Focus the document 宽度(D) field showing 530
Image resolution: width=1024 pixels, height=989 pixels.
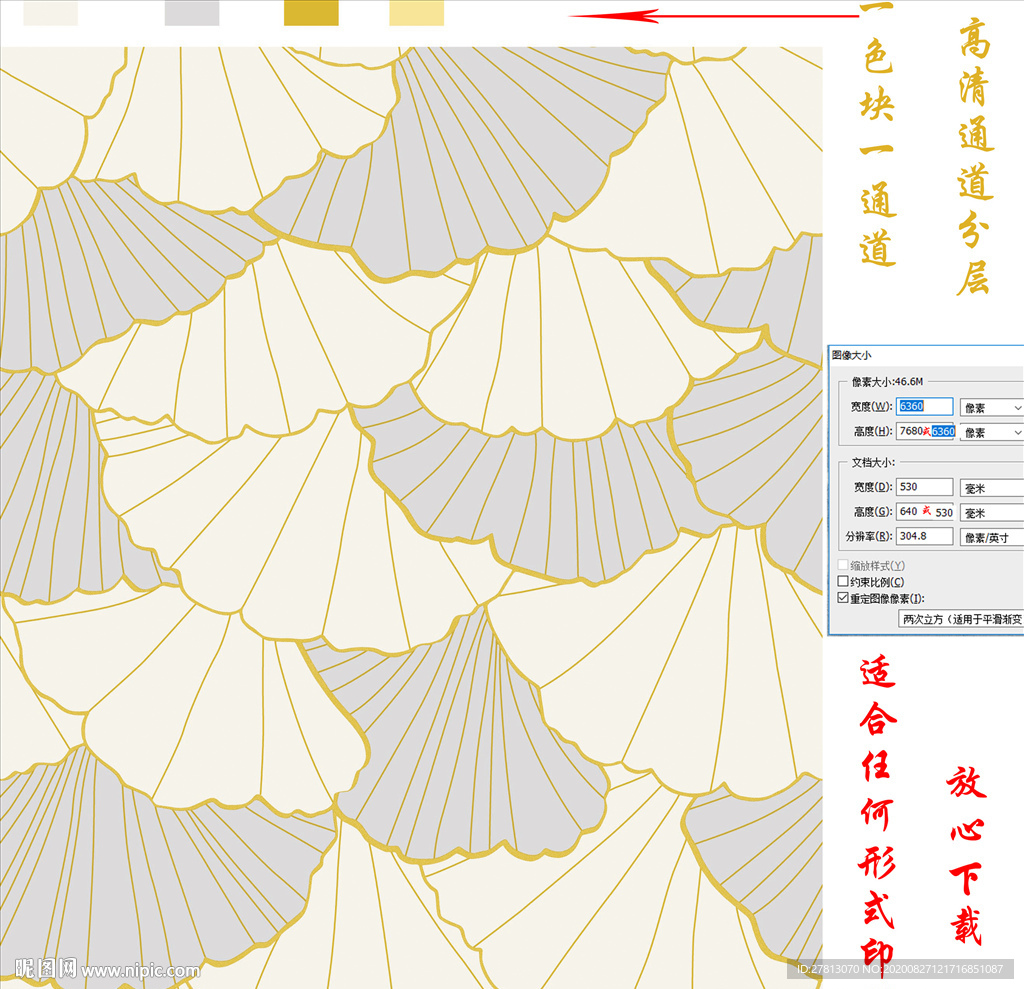pos(925,487)
